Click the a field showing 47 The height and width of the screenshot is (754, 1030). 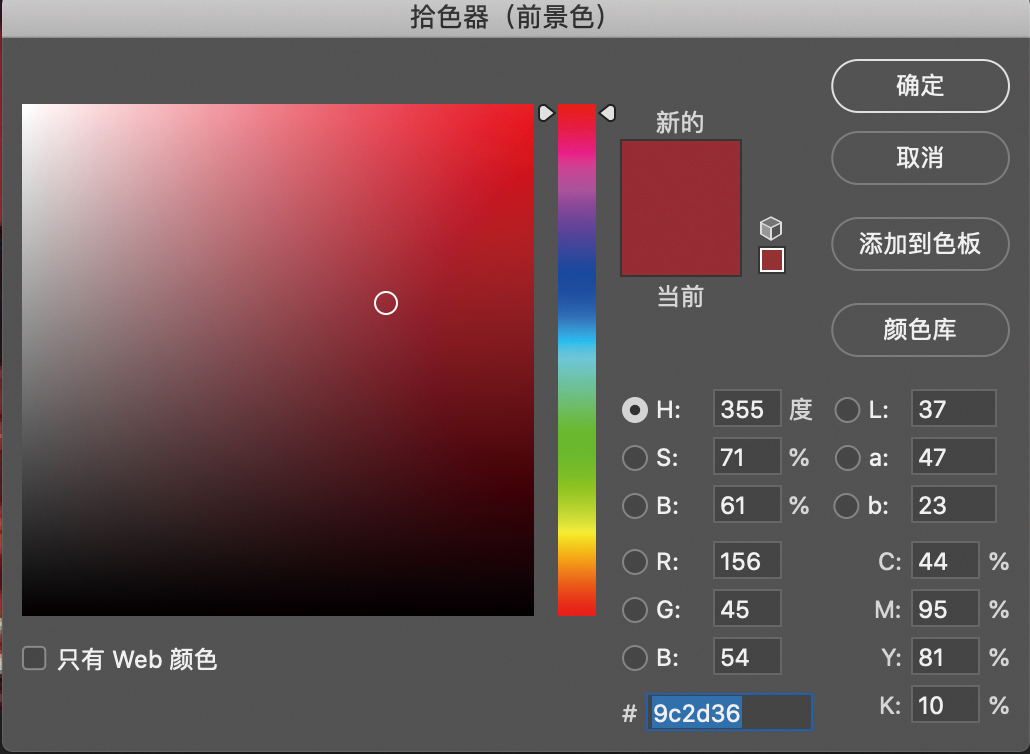point(954,456)
